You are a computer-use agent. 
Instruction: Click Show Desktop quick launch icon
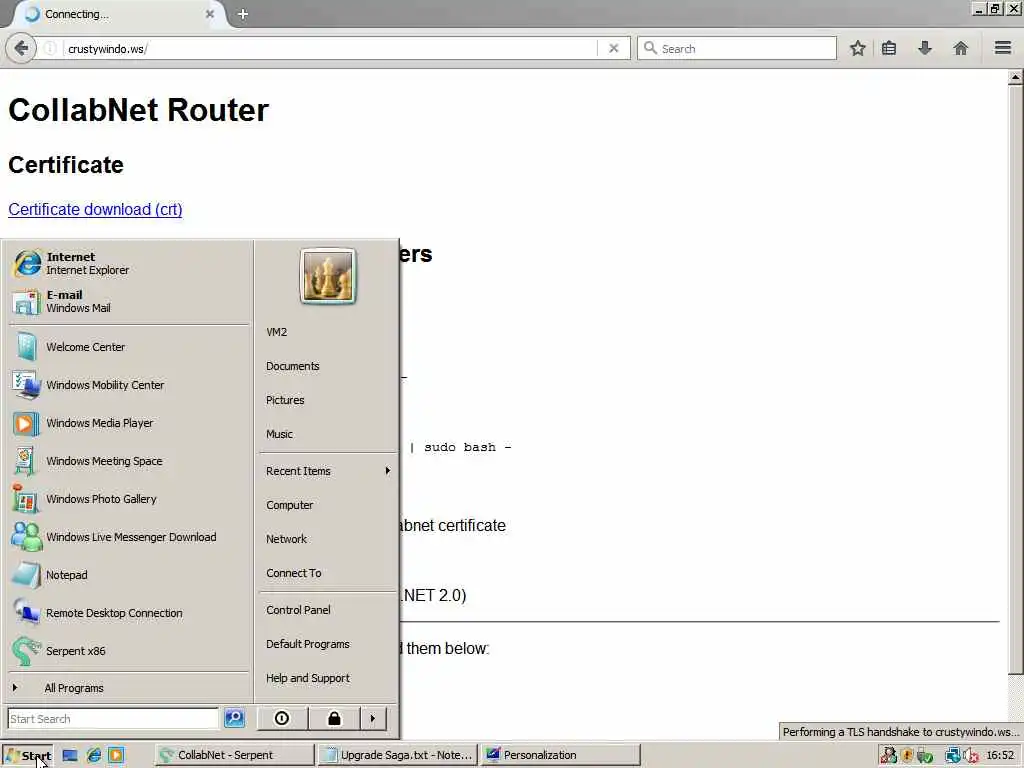pyautogui.click(x=70, y=755)
